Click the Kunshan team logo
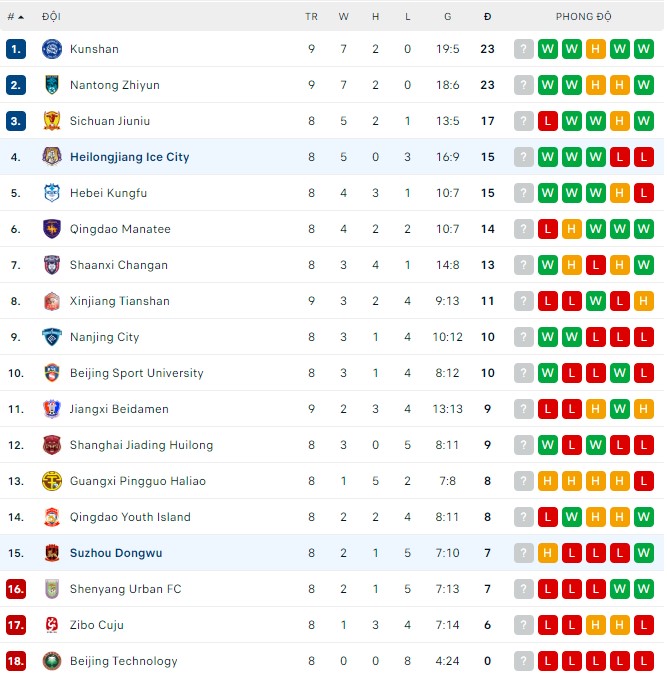The height and width of the screenshot is (673, 667). click(x=52, y=49)
